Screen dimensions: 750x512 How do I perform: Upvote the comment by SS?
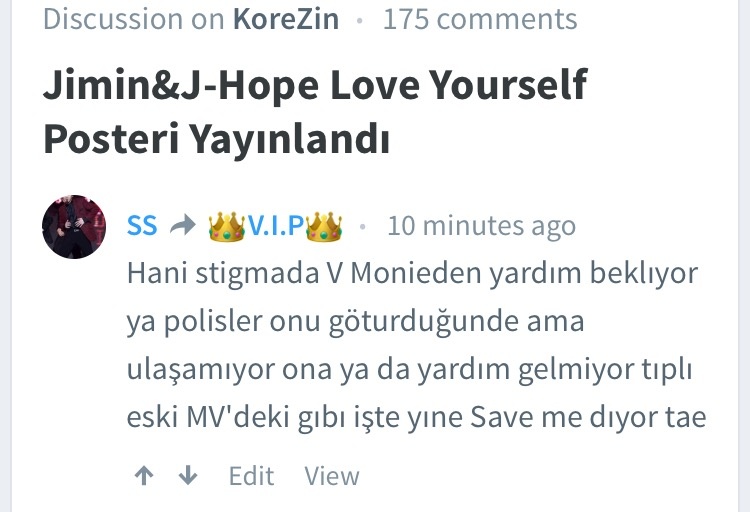click(144, 476)
